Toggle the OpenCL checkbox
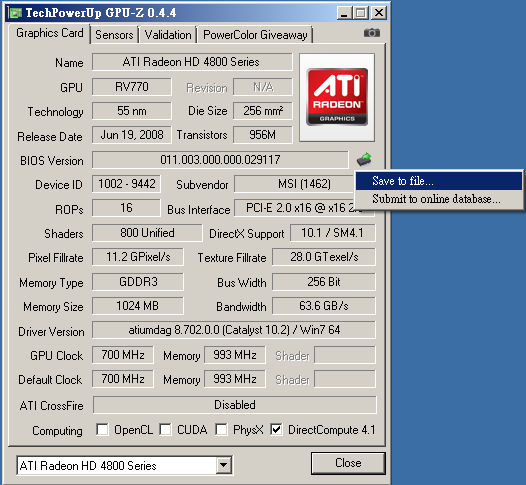The height and width of the screenshot is (485, 526). (102, 429)
